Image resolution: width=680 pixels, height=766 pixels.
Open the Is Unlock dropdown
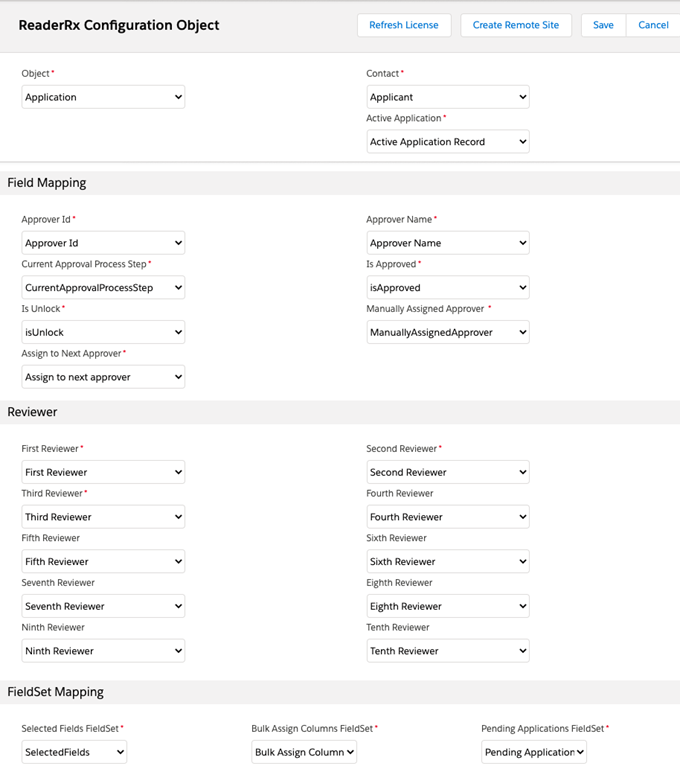click(103, 332)
